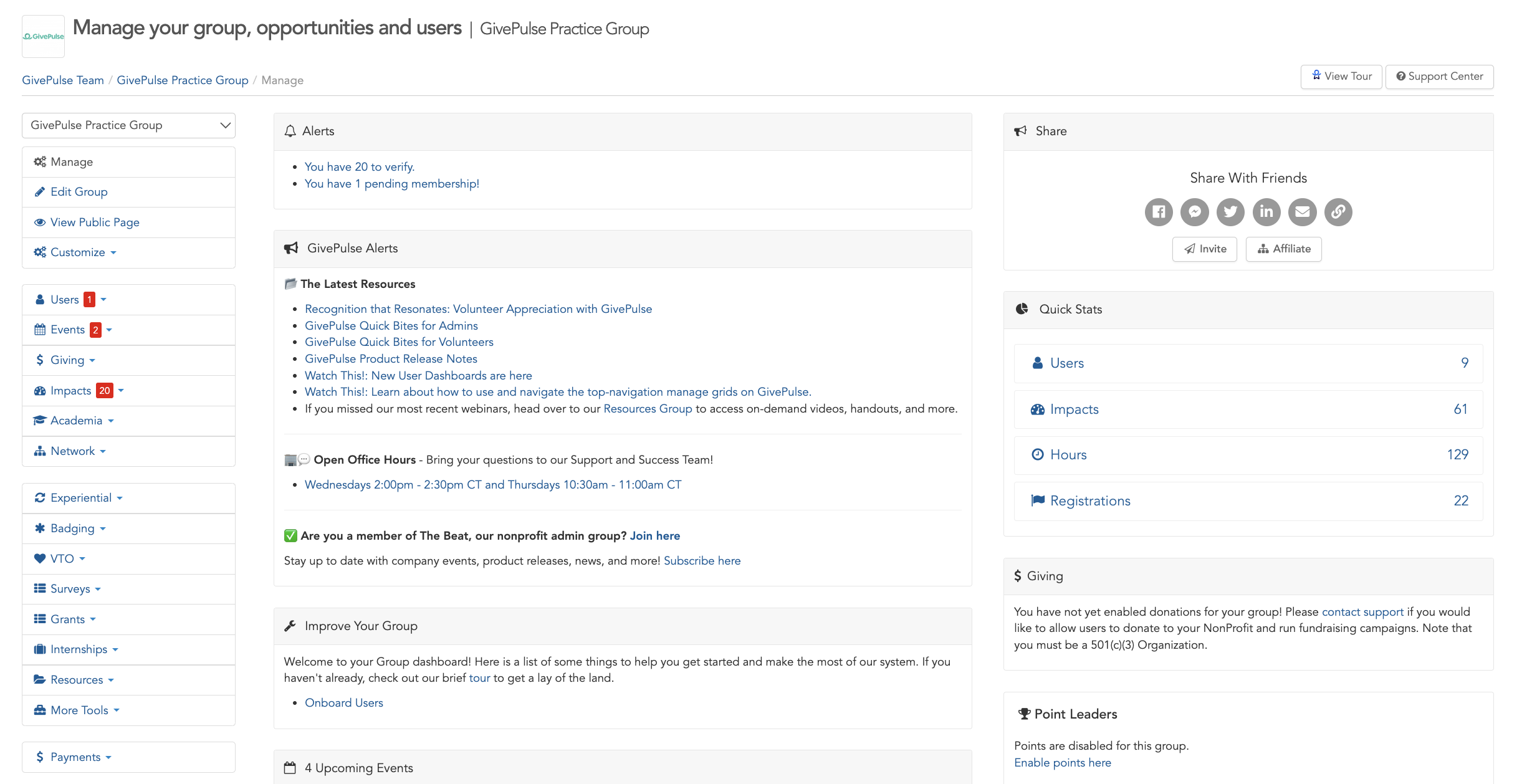Screen dimensions: 1527x784
Task: Click the 'Subscribe here' link
Action: coord(702,561)
